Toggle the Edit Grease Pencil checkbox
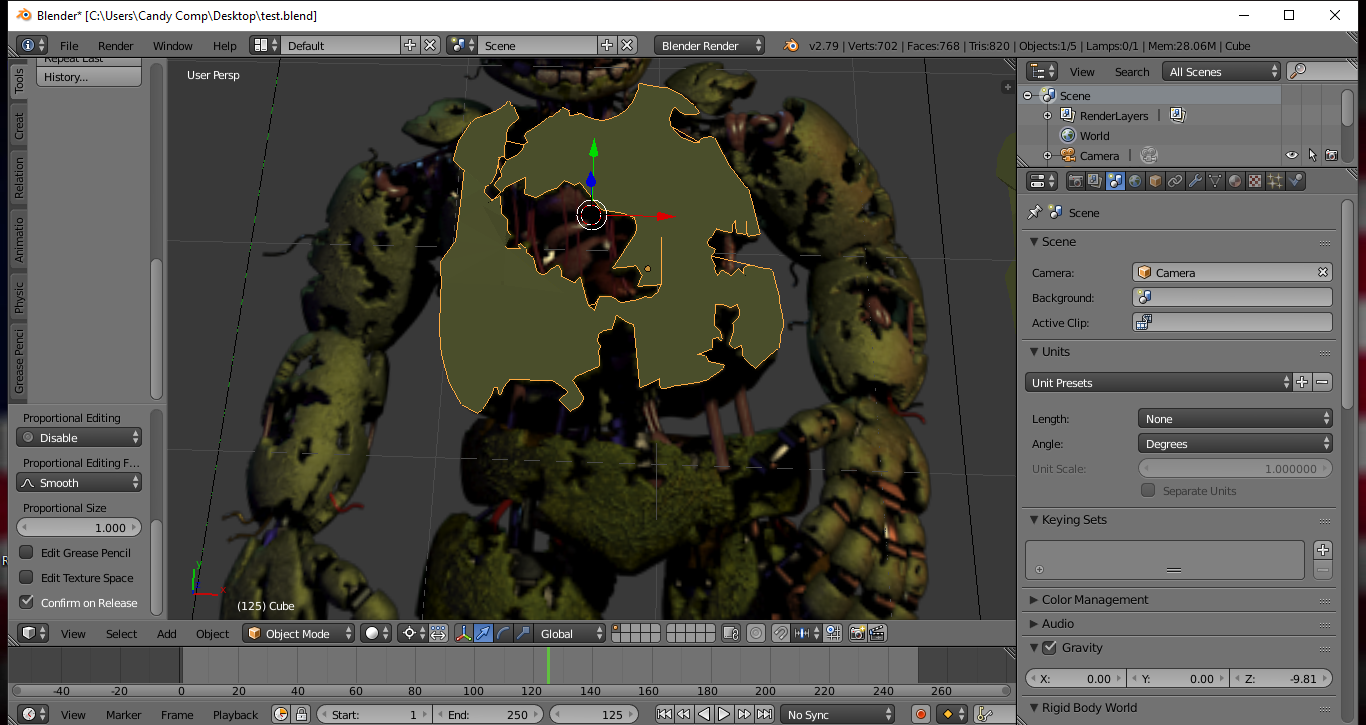Screen dimensions: 1366x725 (x=27, y=552)
